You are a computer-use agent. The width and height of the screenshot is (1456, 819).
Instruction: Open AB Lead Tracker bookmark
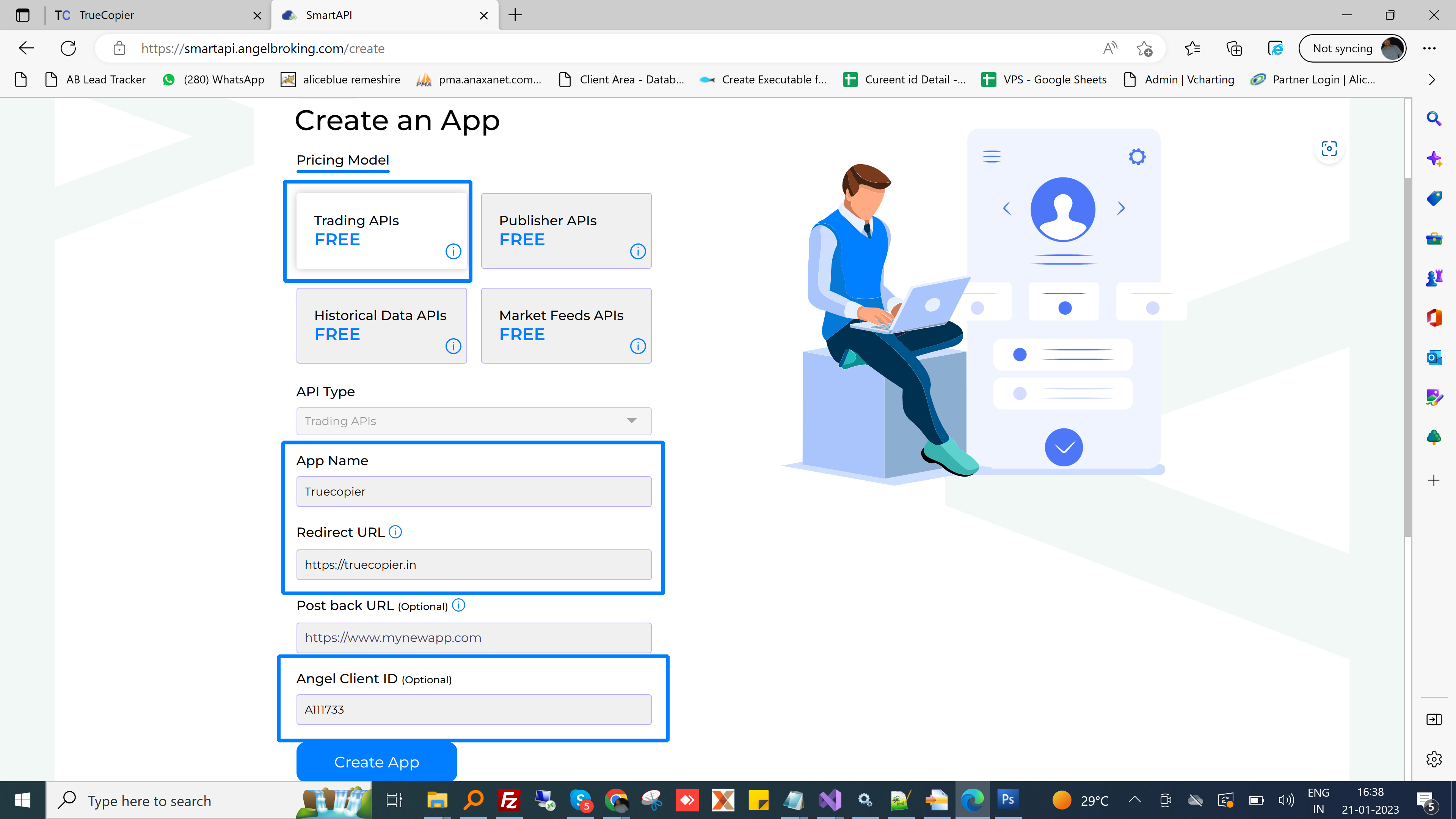click(96, 80)
